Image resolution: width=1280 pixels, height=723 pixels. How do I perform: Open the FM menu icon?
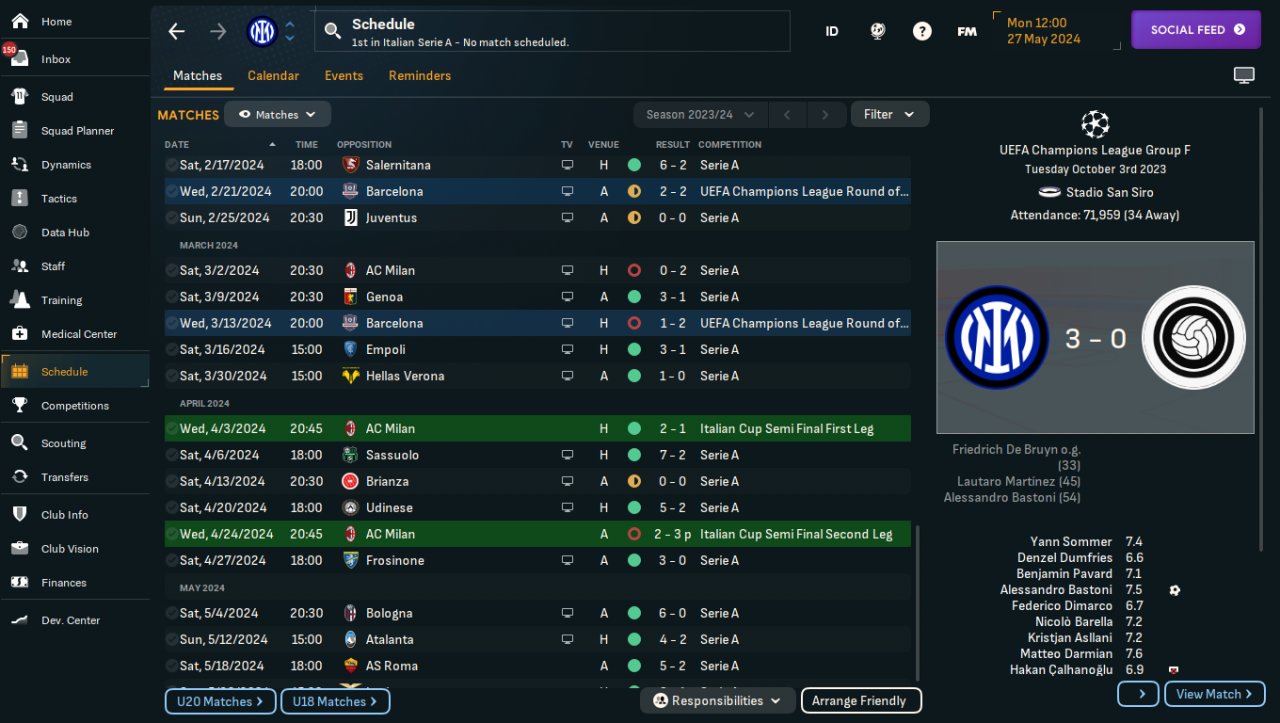[966, 31]
